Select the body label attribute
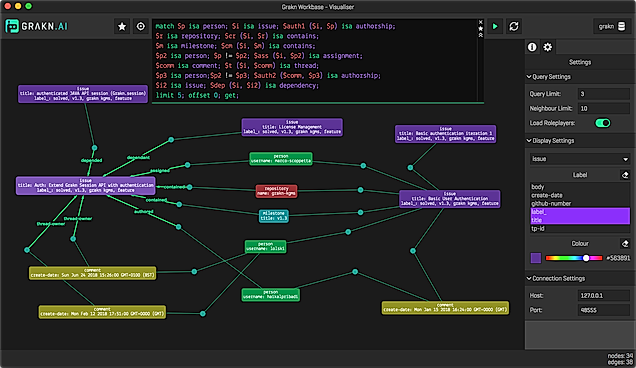This screenshot has height=368, width=636. tap(538, 187)
